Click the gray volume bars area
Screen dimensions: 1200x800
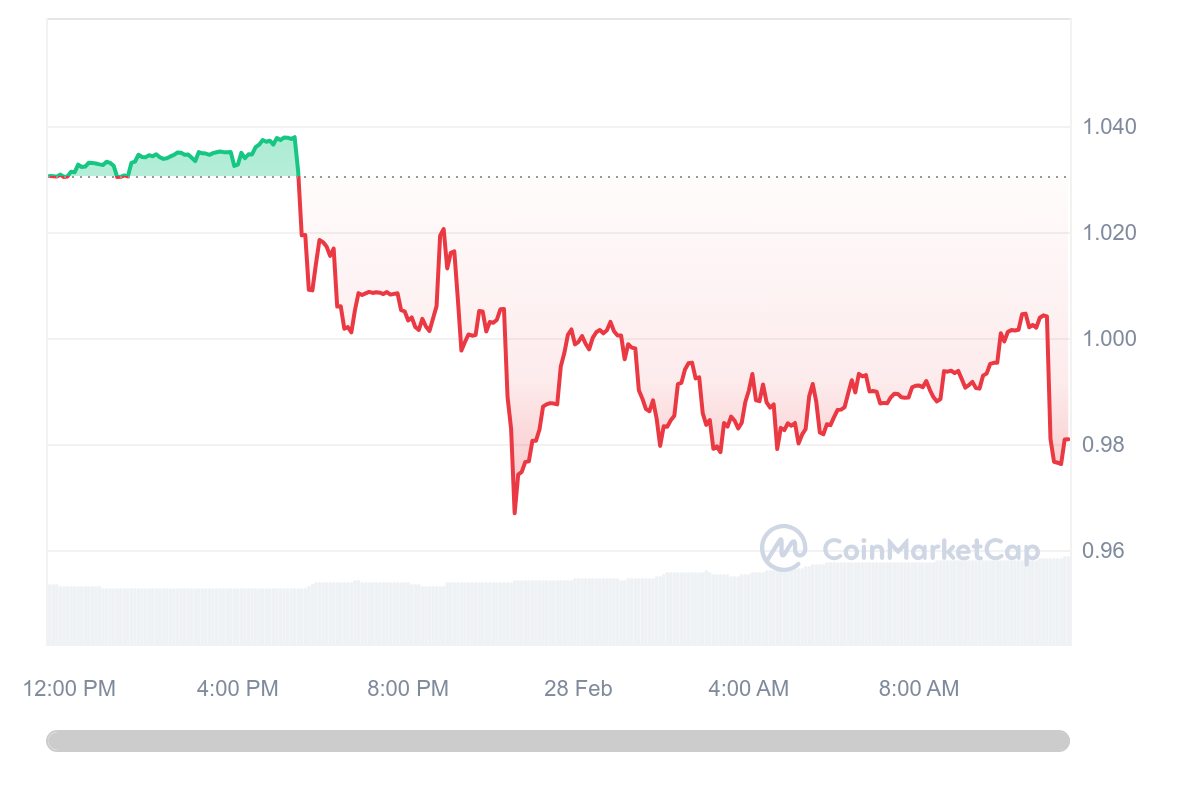point(558,612)
